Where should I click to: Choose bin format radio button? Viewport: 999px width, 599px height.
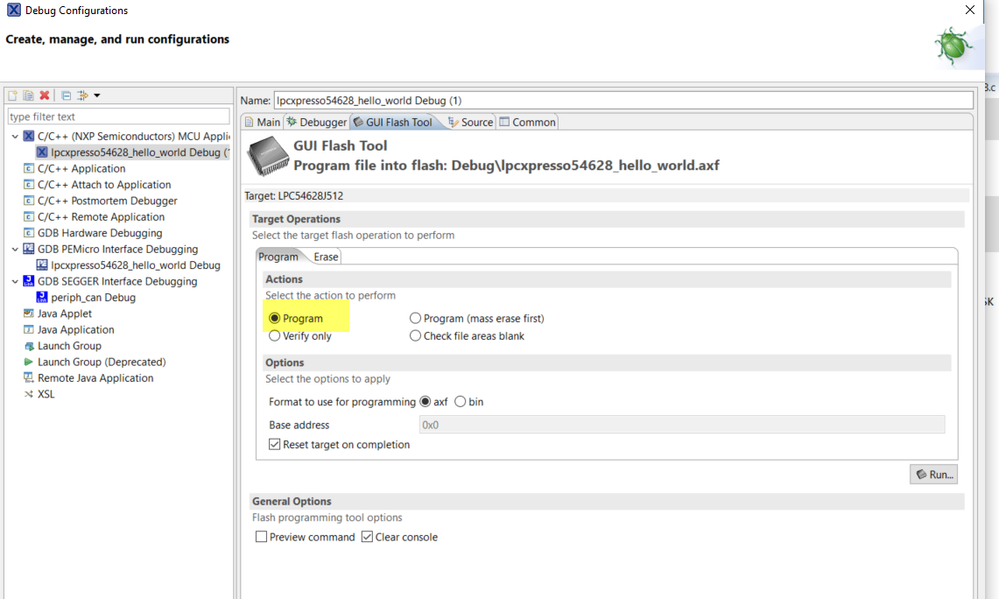tap(460, 402)
